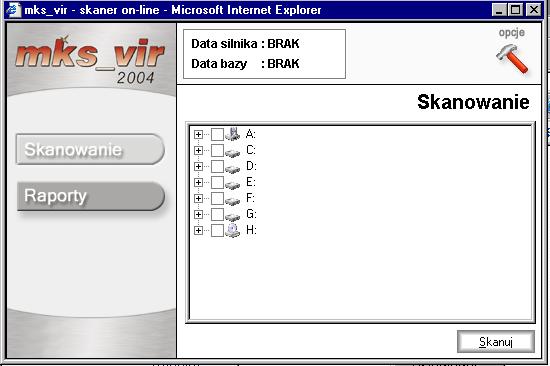Click the E: drive icon
Image resolution: width=550 pixels, height=366 pixels.
[232, 184]
